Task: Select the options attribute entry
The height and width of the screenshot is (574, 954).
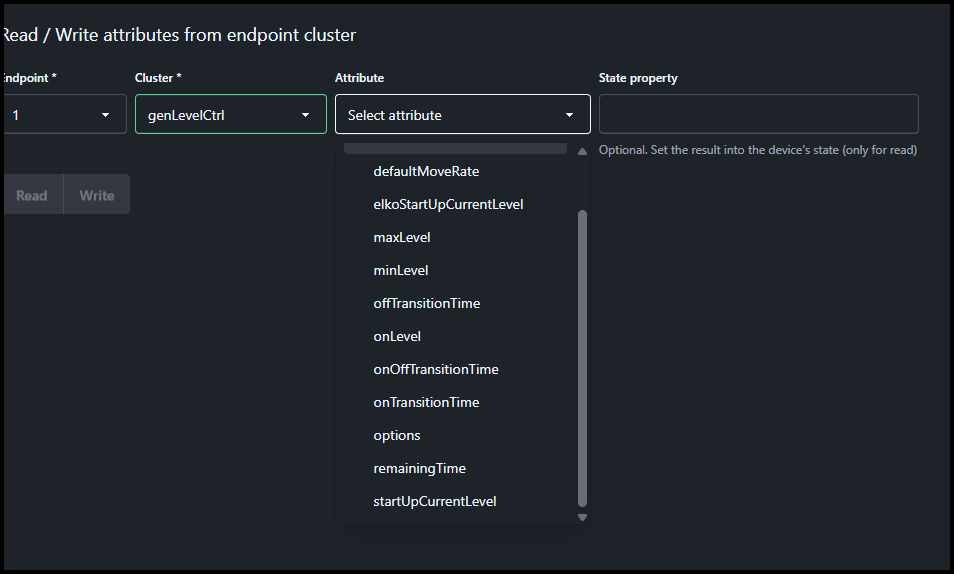Action: tap(397, 435)
